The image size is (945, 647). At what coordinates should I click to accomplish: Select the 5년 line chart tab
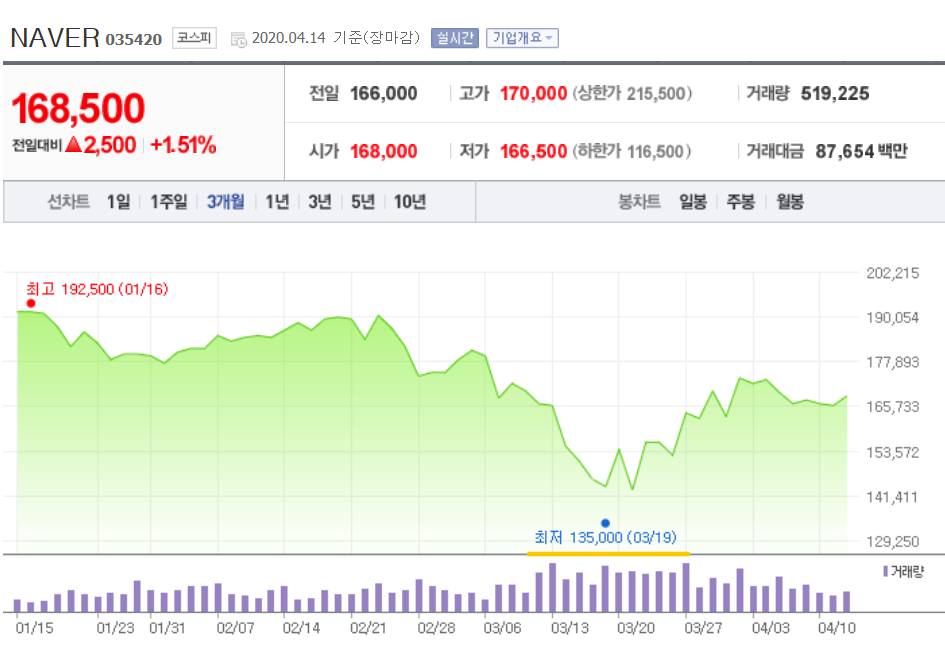click(x=363, y=201)
